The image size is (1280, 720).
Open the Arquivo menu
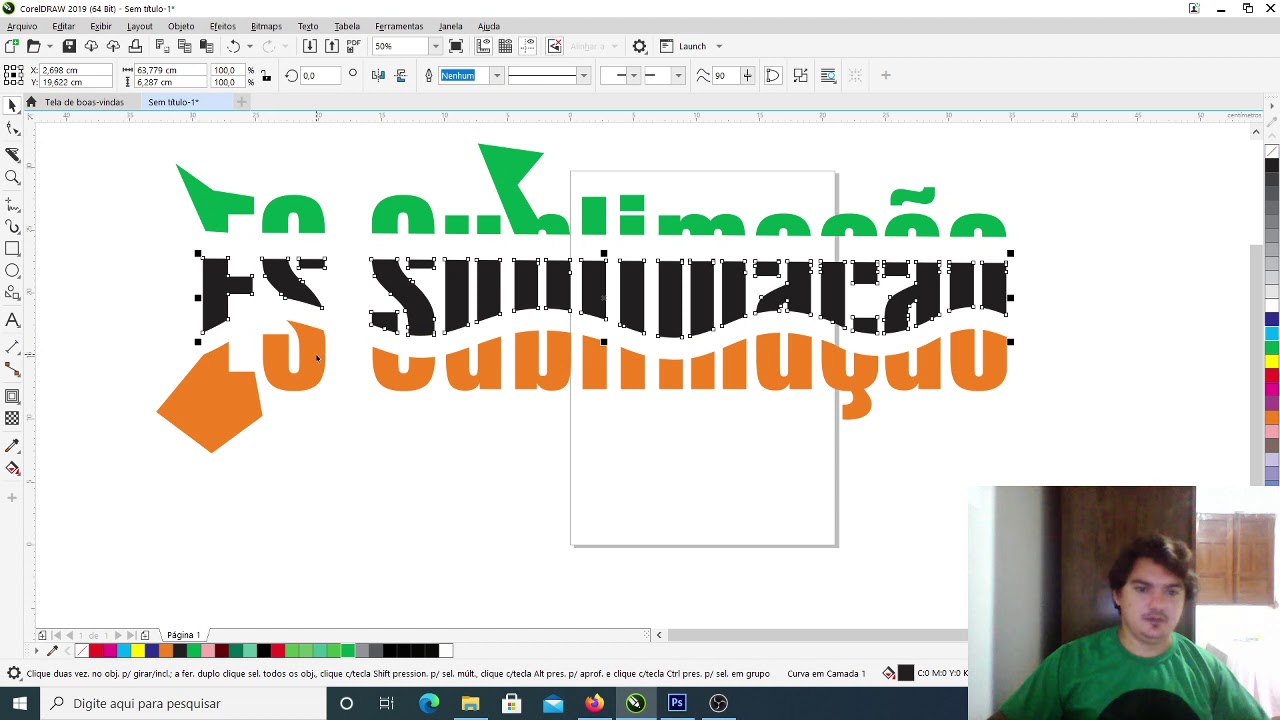pos(21,26)
